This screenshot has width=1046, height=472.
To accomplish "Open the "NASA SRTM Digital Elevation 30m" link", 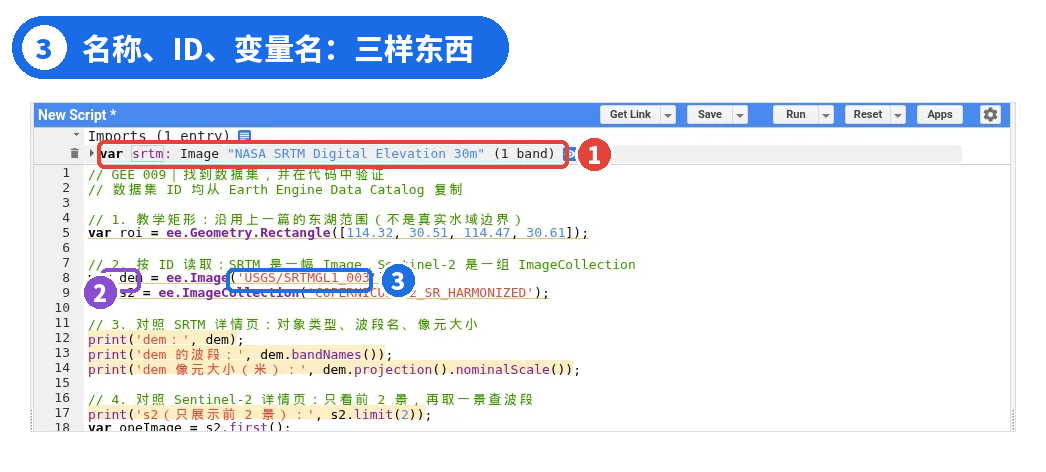I will (x=356, y=154).
